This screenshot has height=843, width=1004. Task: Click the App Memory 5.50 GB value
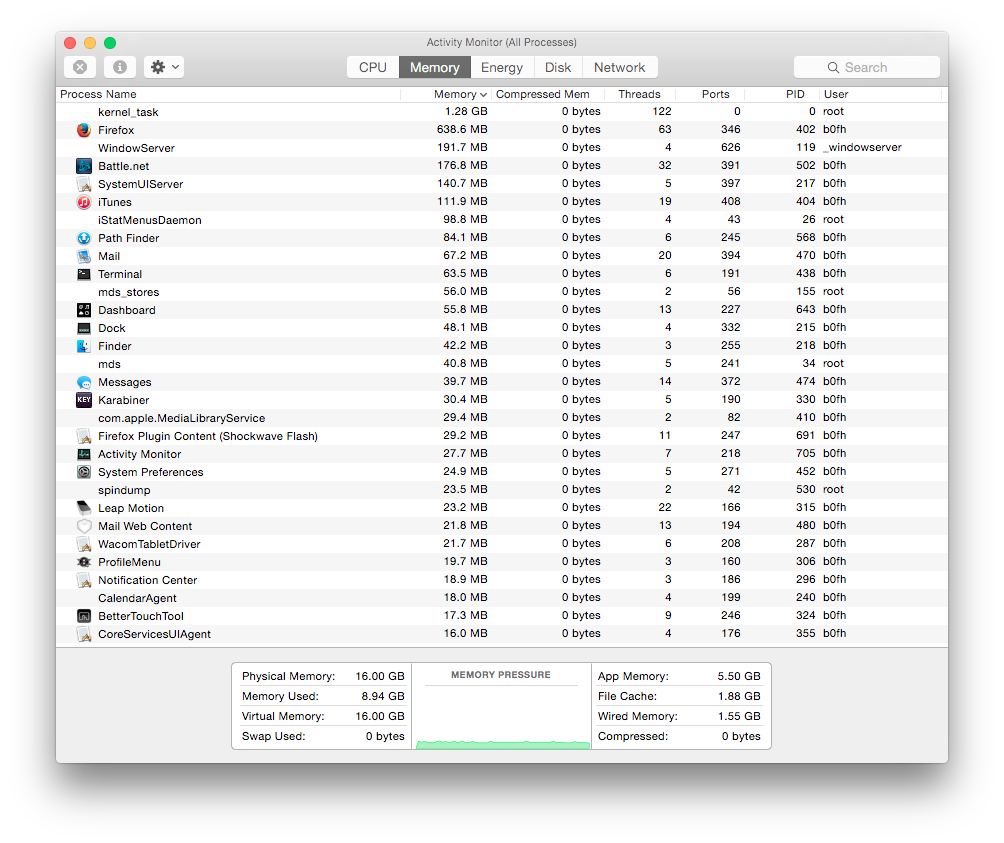(739, 676)
